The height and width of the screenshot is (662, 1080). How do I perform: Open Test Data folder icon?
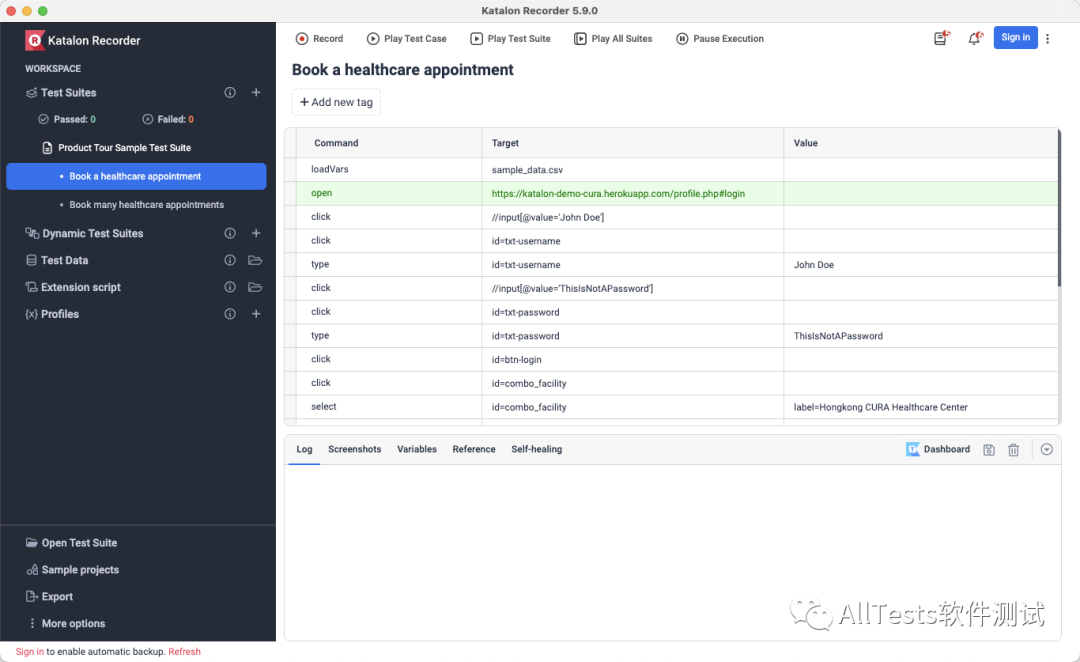click(x=255, y=260)
